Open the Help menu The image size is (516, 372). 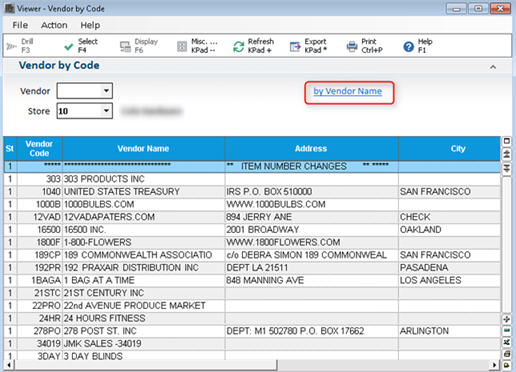pos(90,25)
